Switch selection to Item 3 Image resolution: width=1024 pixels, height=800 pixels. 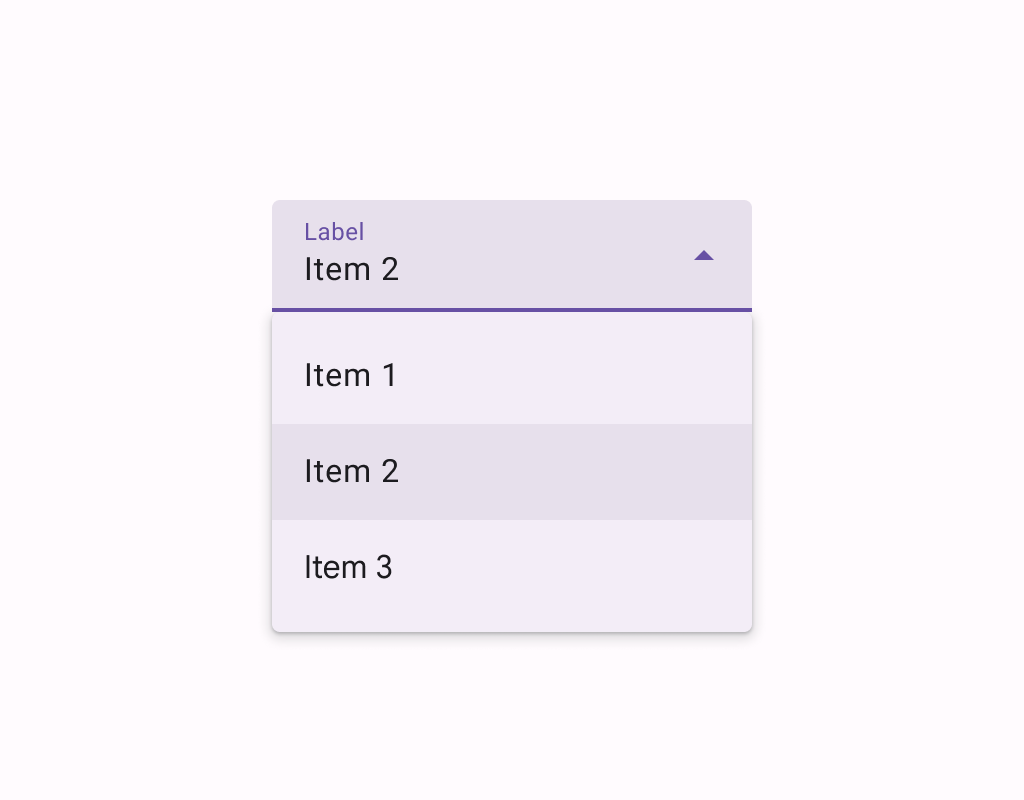click(x=512, y=568)
